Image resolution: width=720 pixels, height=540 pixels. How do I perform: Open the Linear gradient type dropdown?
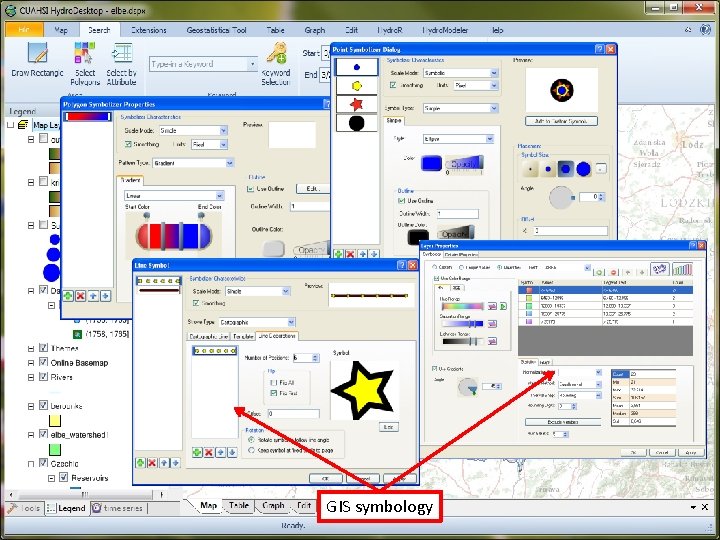(219, 196)
